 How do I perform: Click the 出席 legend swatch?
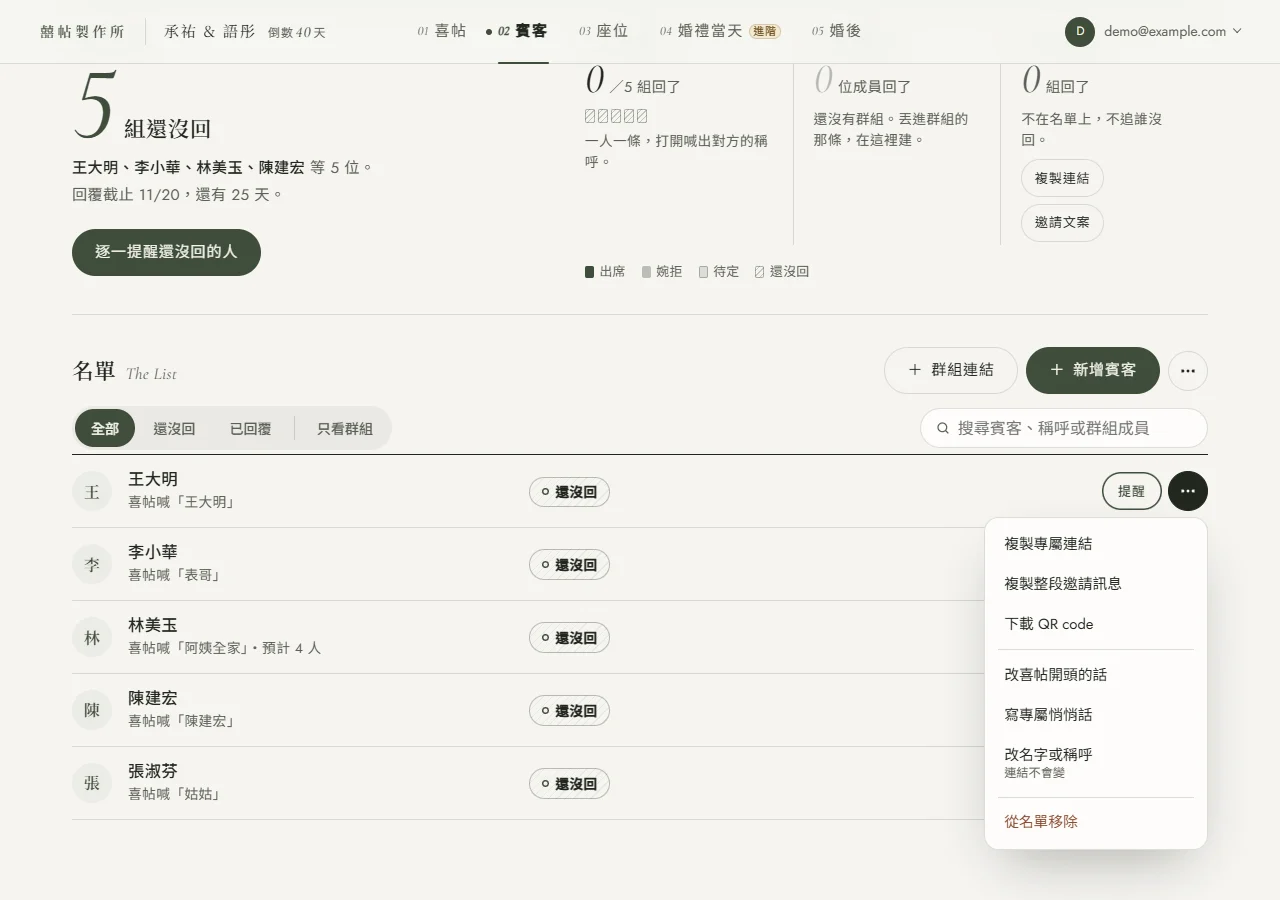click(589, 272)
